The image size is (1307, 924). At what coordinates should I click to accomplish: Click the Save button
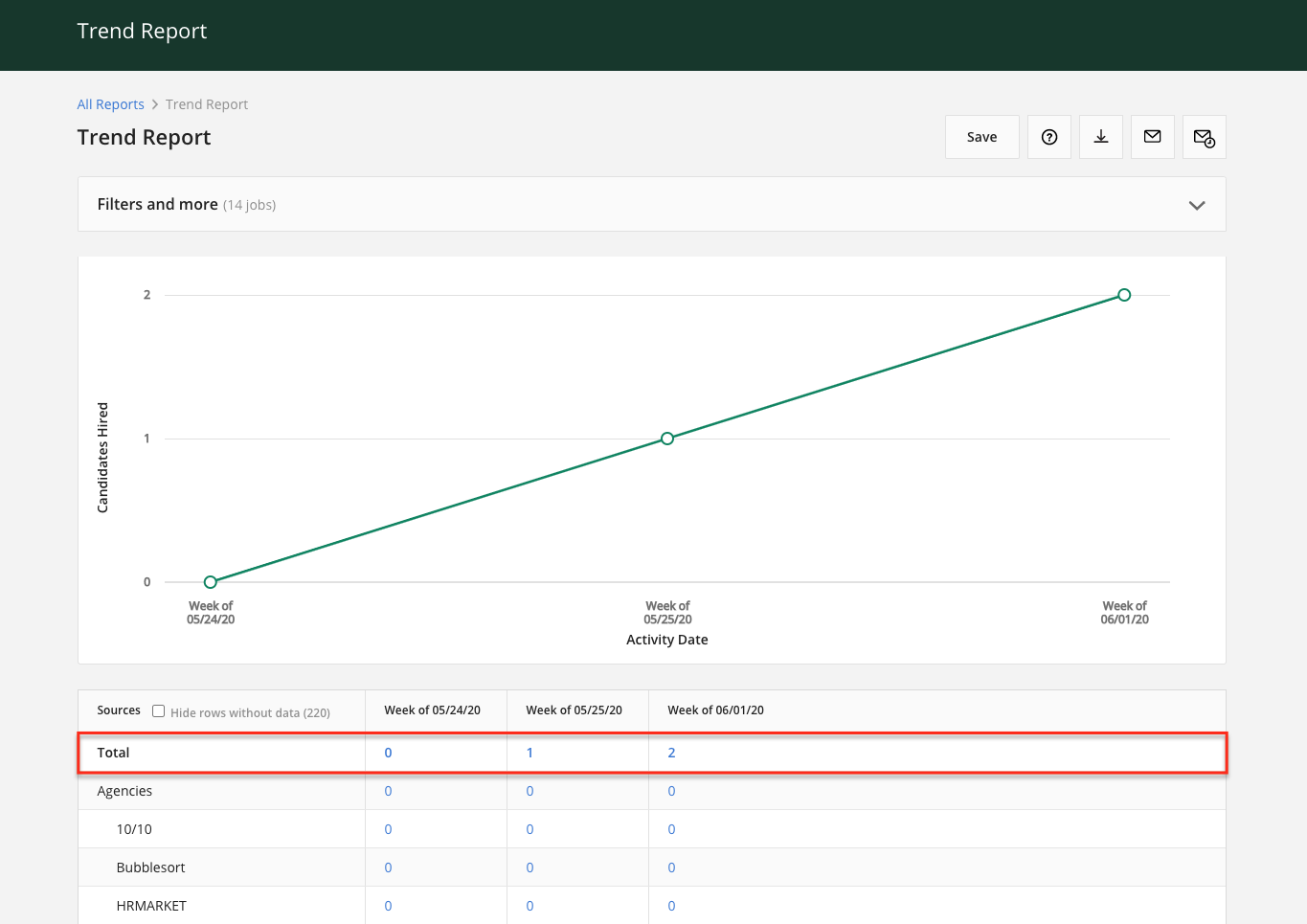[982, 137]
